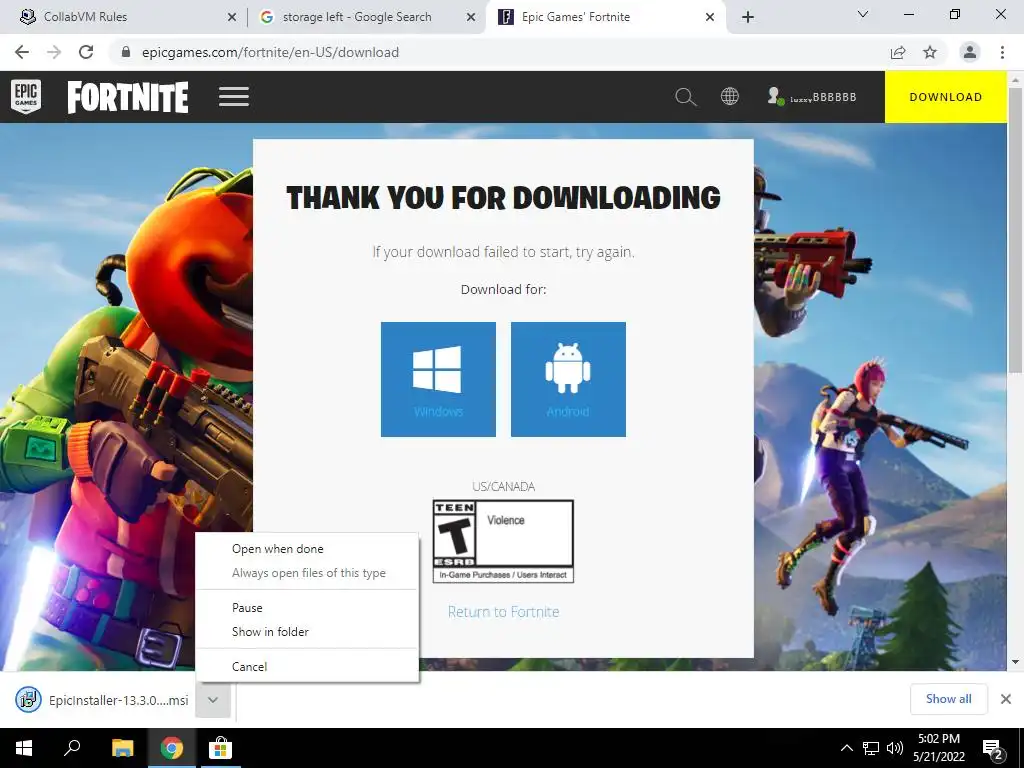Open the hamburger navigation menu

click(x=234, y=97)
